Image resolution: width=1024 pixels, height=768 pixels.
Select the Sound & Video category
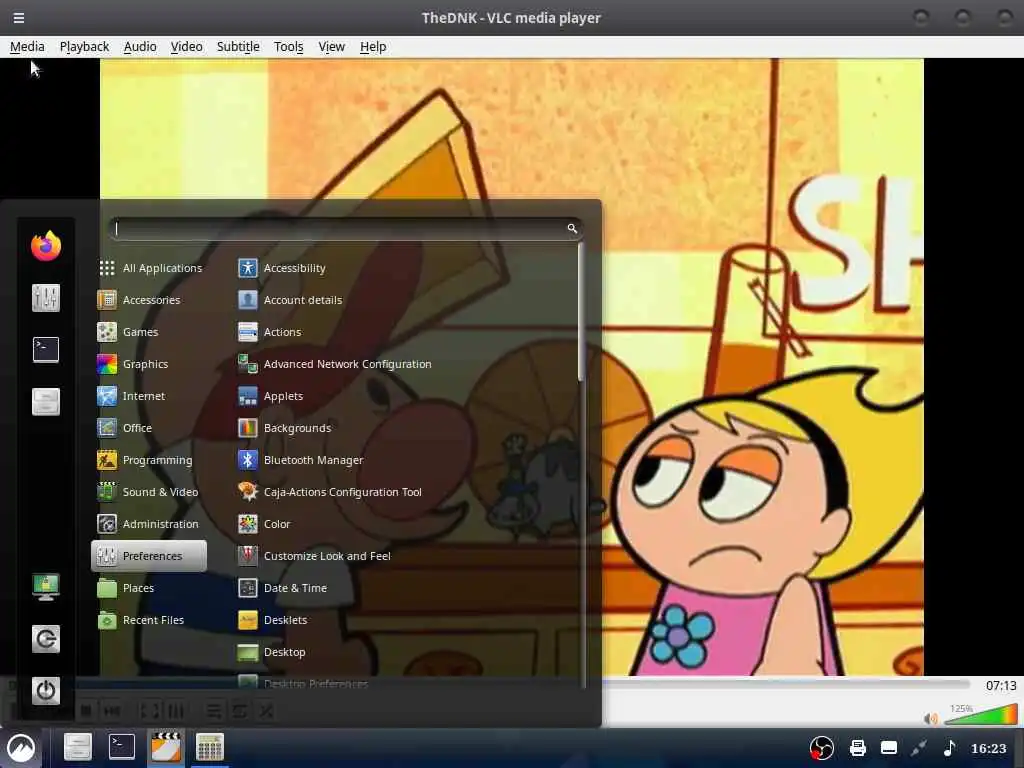point(150,492)
